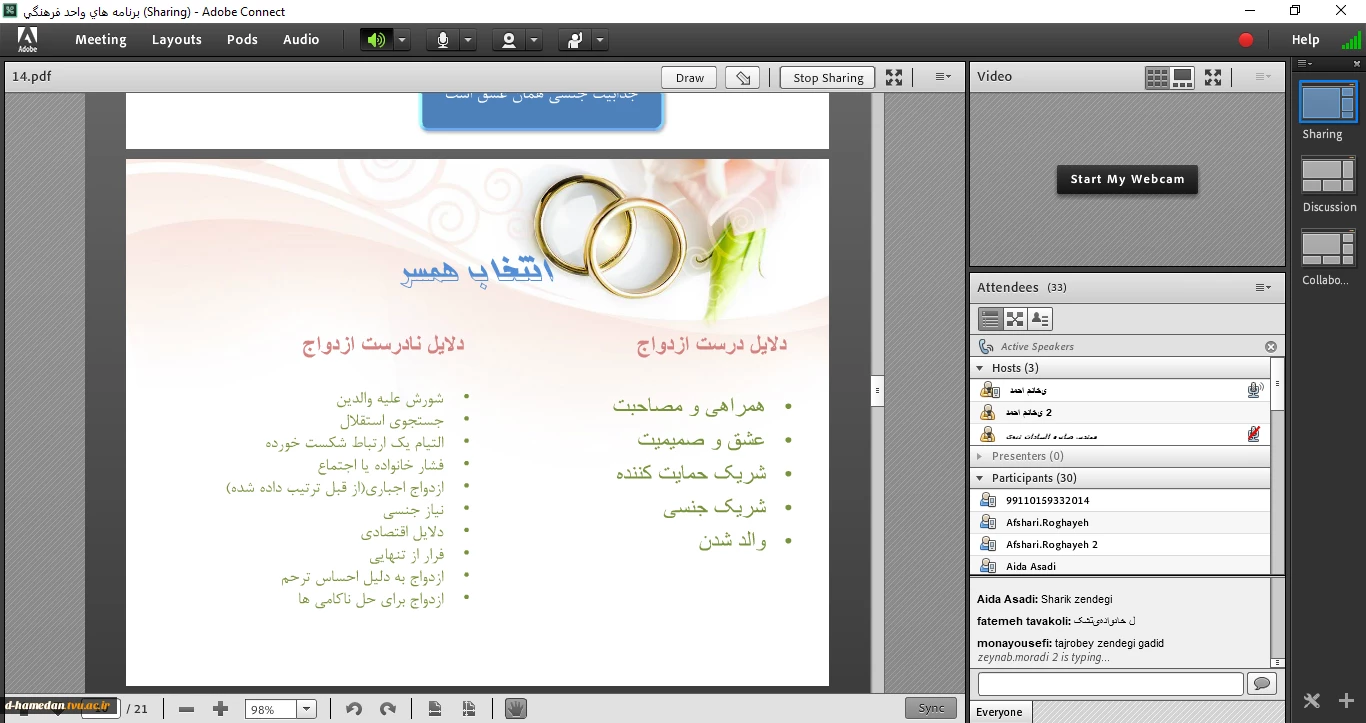Close the layouts side bar

pyautogui.click(x=1357, y=64)
